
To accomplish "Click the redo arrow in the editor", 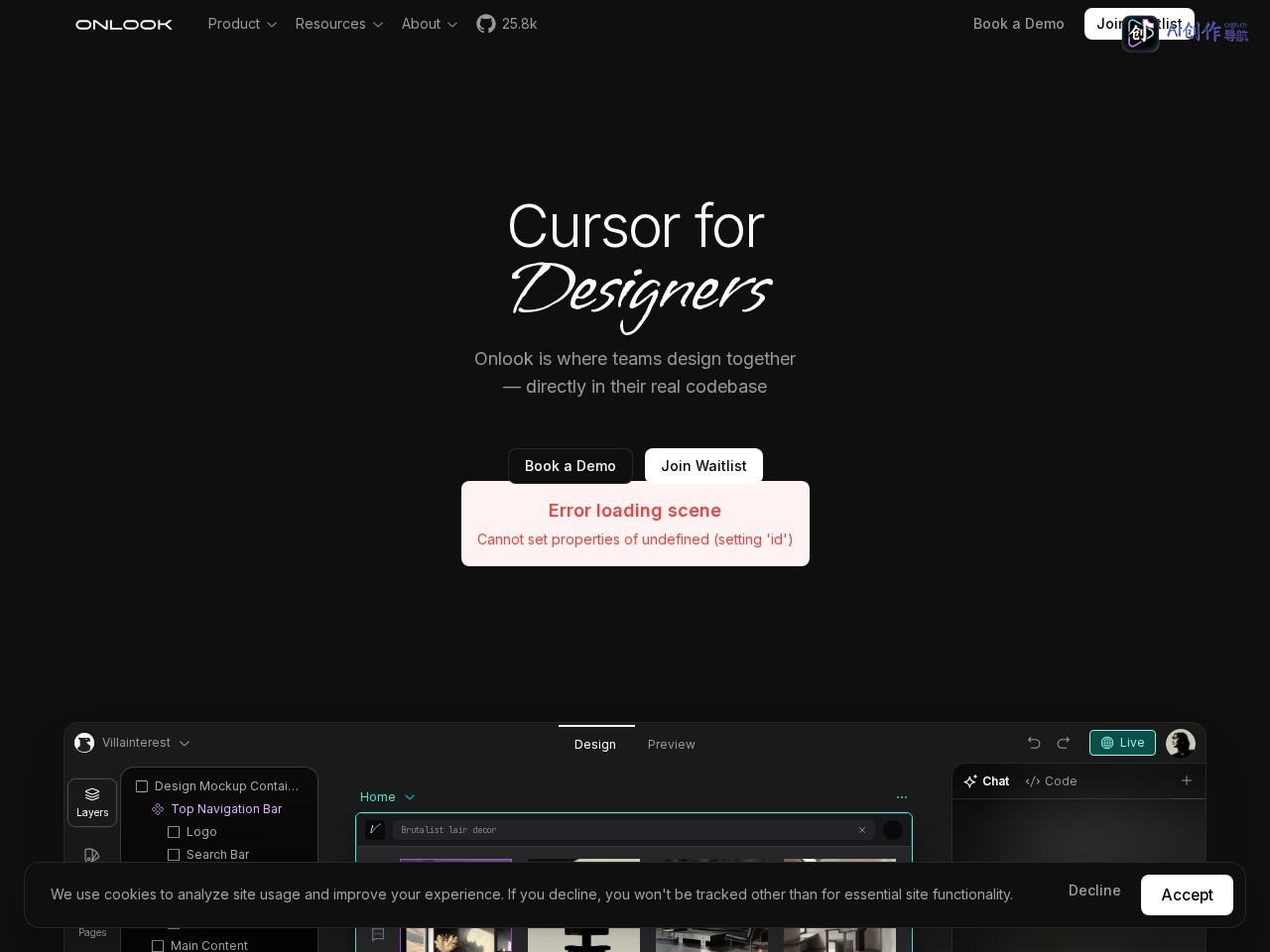I will tap(1064, 743).
